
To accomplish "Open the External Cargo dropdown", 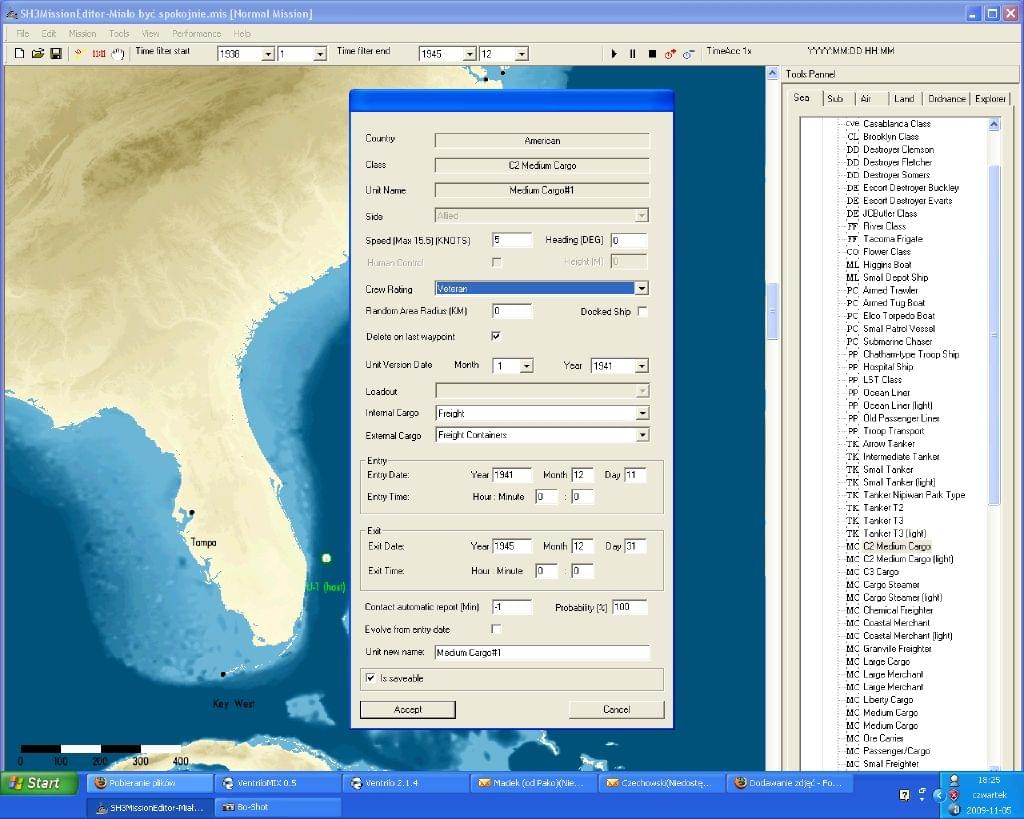I will tap(641, 435).
